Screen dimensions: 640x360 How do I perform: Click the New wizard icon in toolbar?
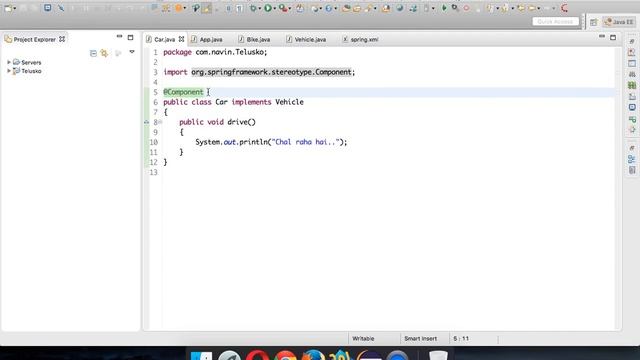pyautogui.click(x=8, y=8)
